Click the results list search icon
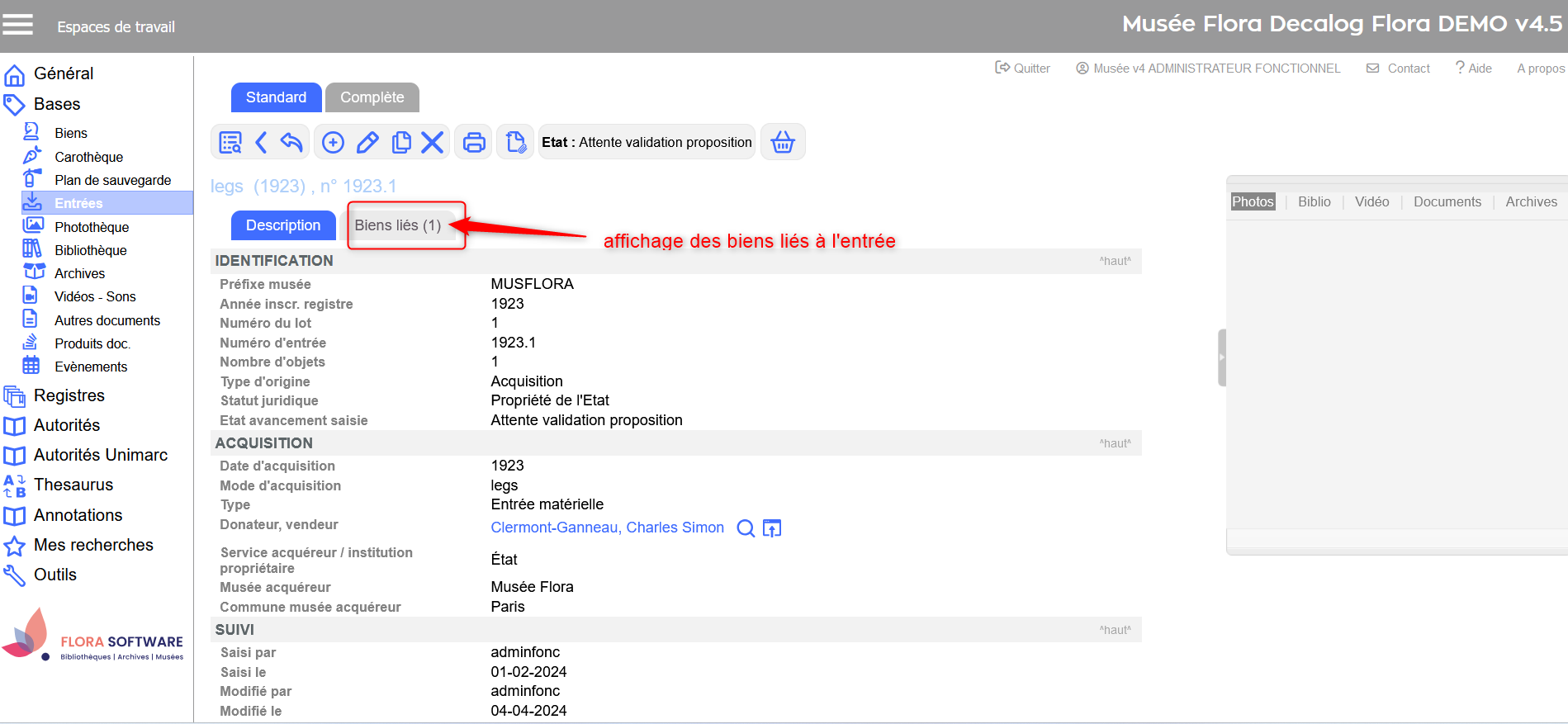The image size is (1568, 724). coord(230,143)
